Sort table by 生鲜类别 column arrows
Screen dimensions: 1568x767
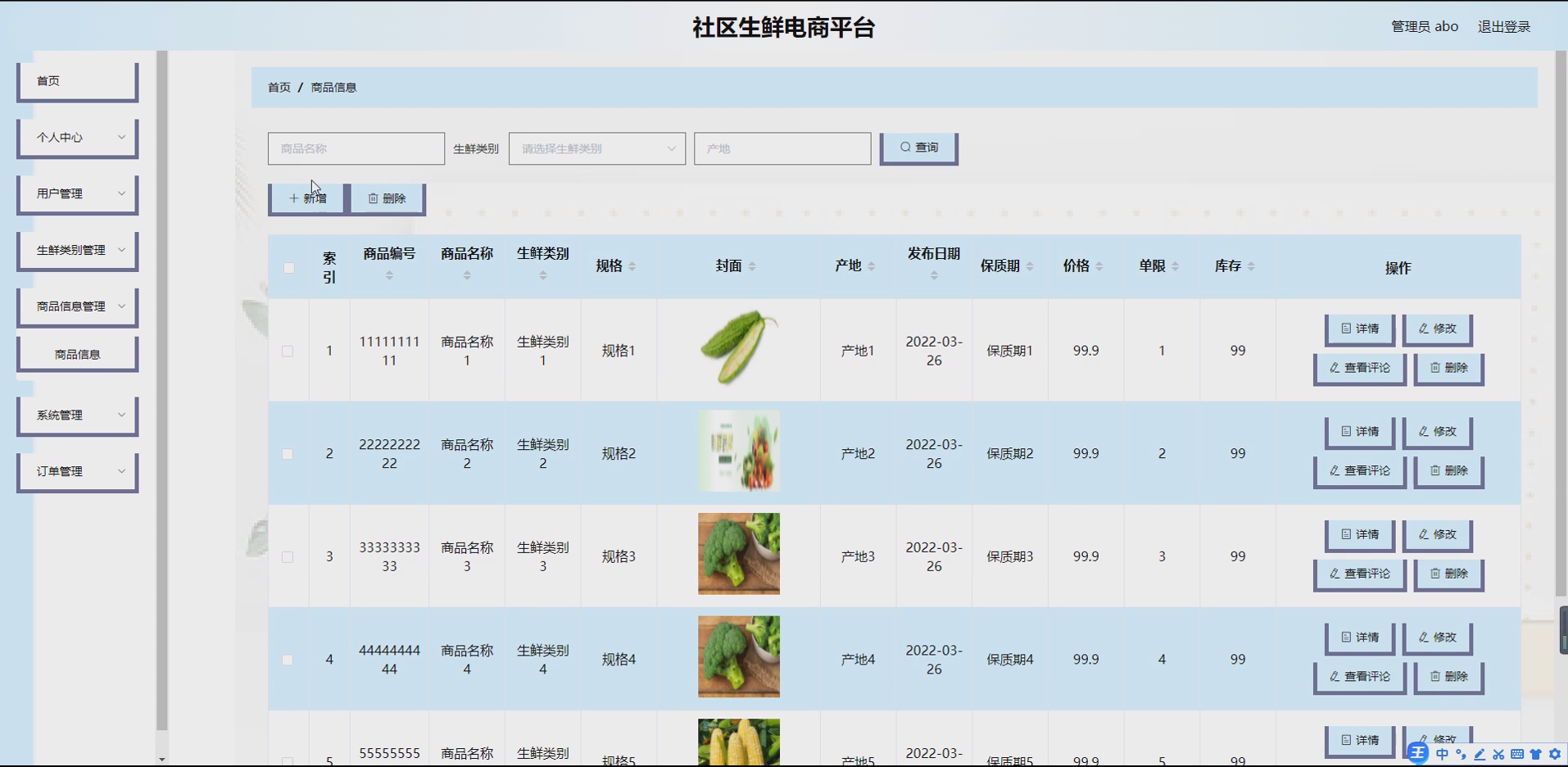543,276
